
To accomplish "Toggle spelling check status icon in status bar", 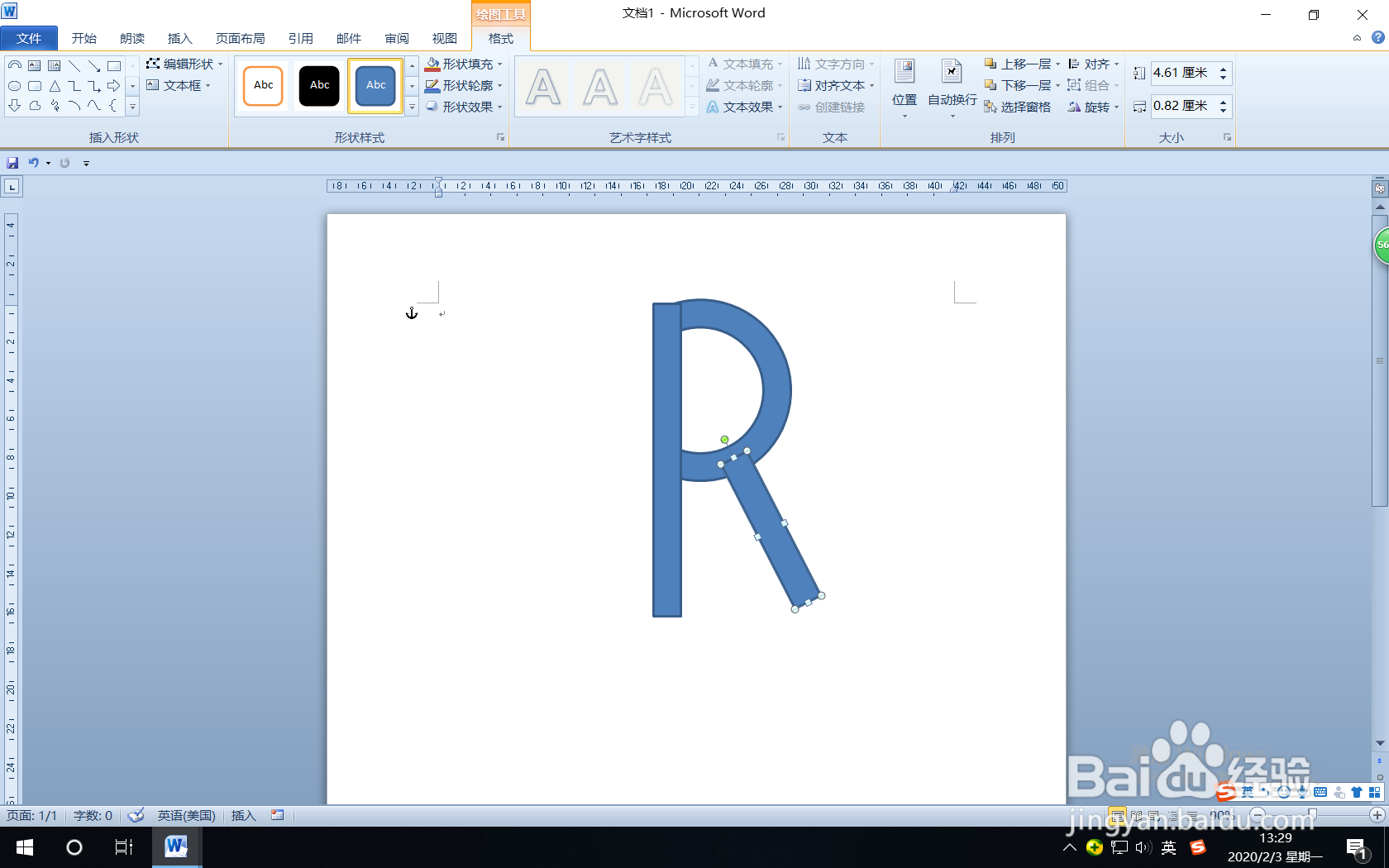I will [136, 816].
